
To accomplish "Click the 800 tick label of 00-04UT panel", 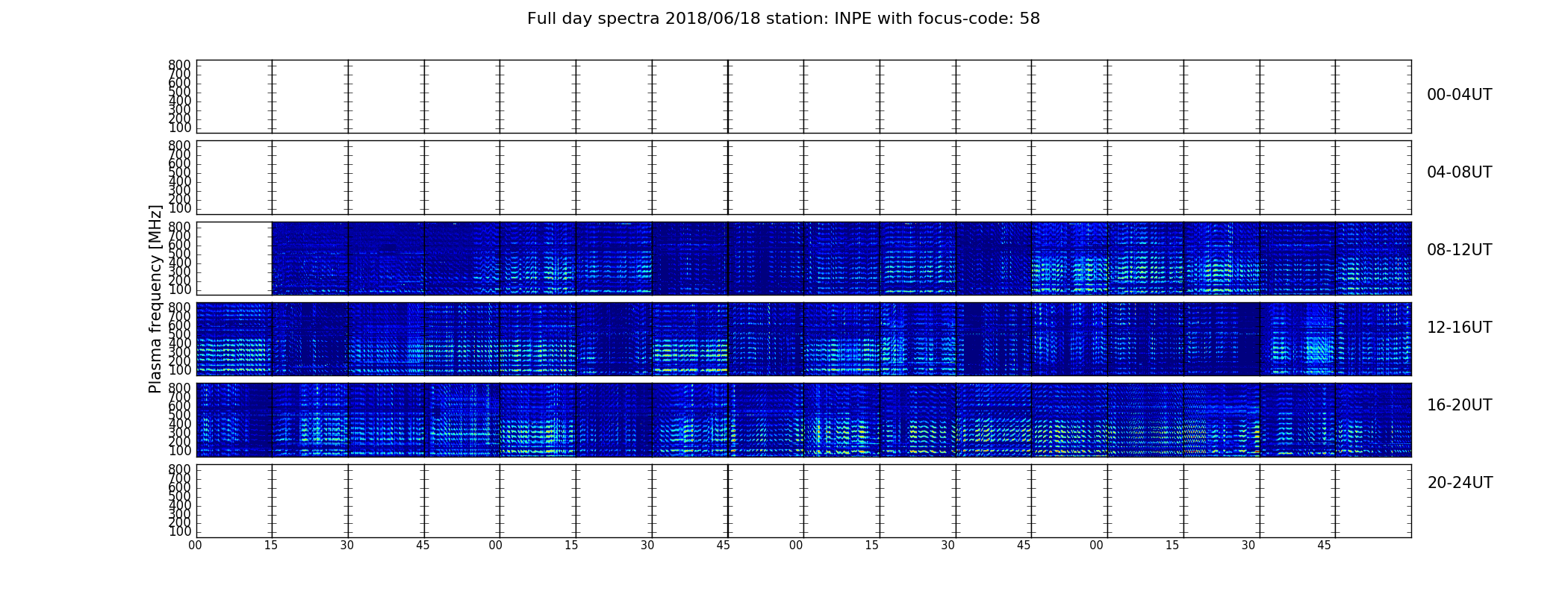I will [x=180, y=65].
